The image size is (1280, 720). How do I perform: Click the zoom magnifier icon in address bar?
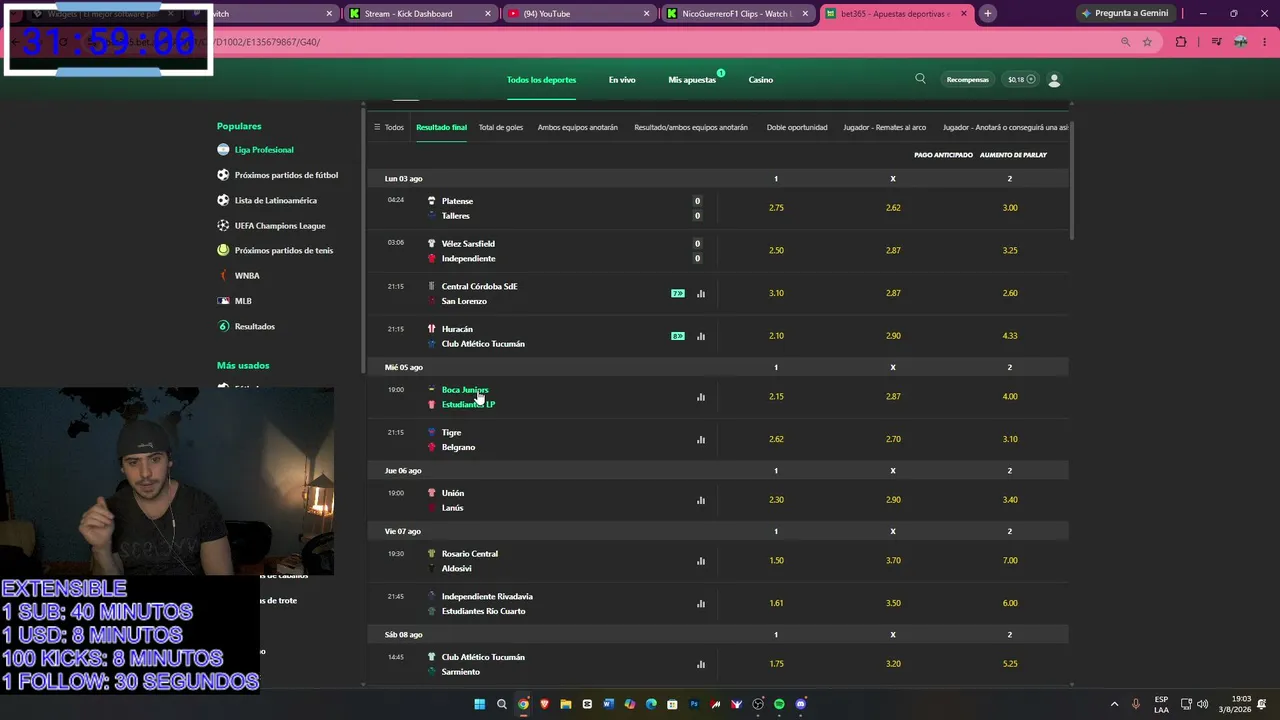pos(1125,42)
